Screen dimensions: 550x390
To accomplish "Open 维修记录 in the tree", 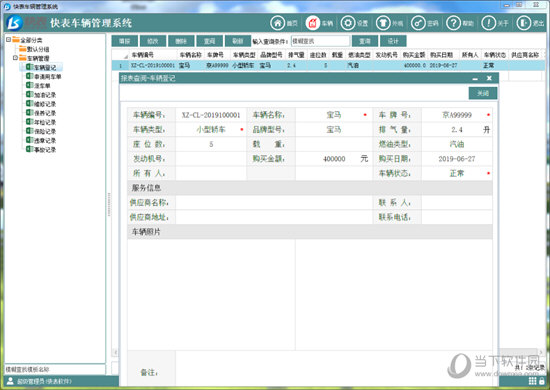I will [x=45, y=104].
